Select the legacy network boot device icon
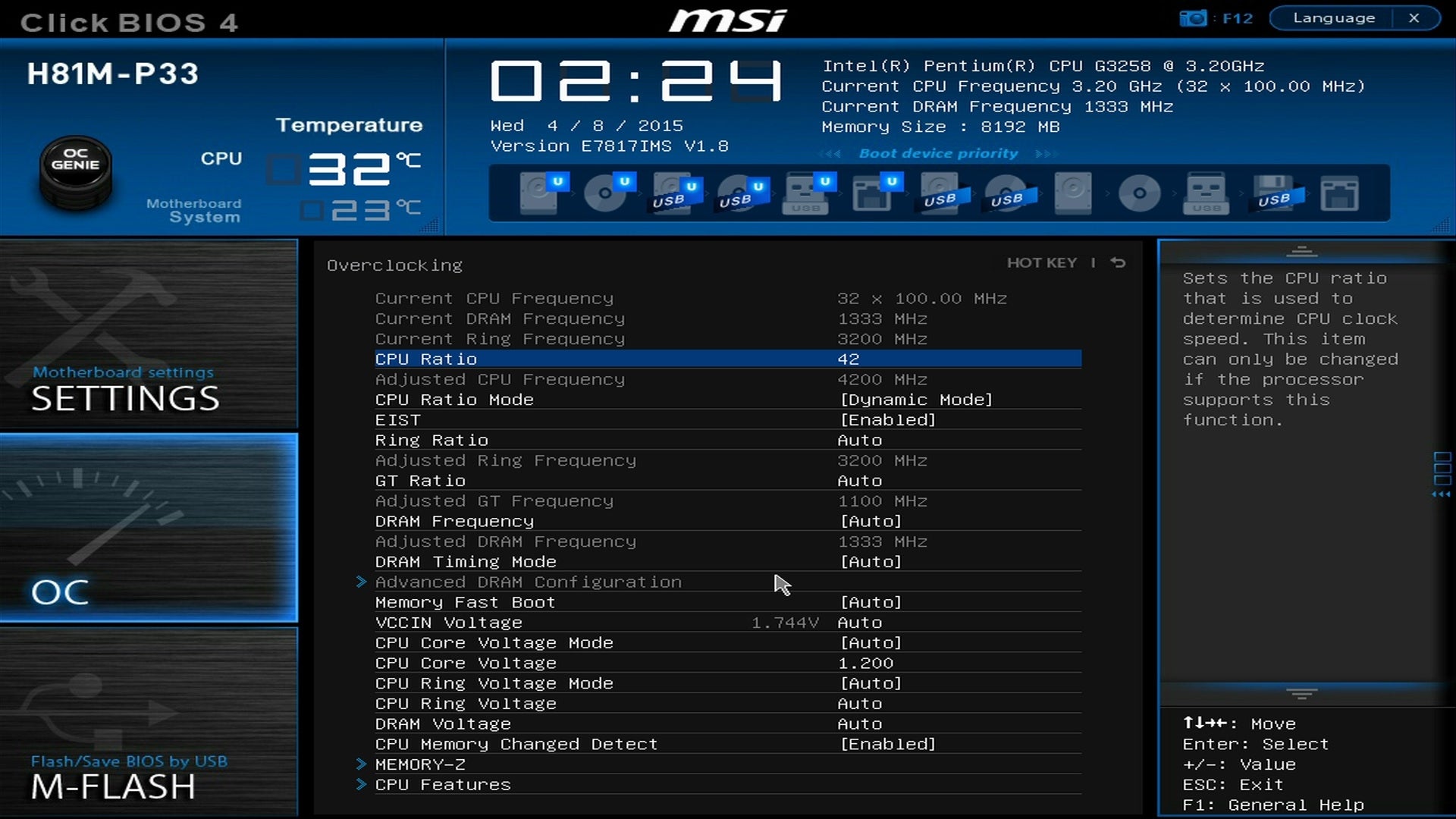Image resolution: width=1456 pixels, height=819 pixels. click(x=1339, y=193)
